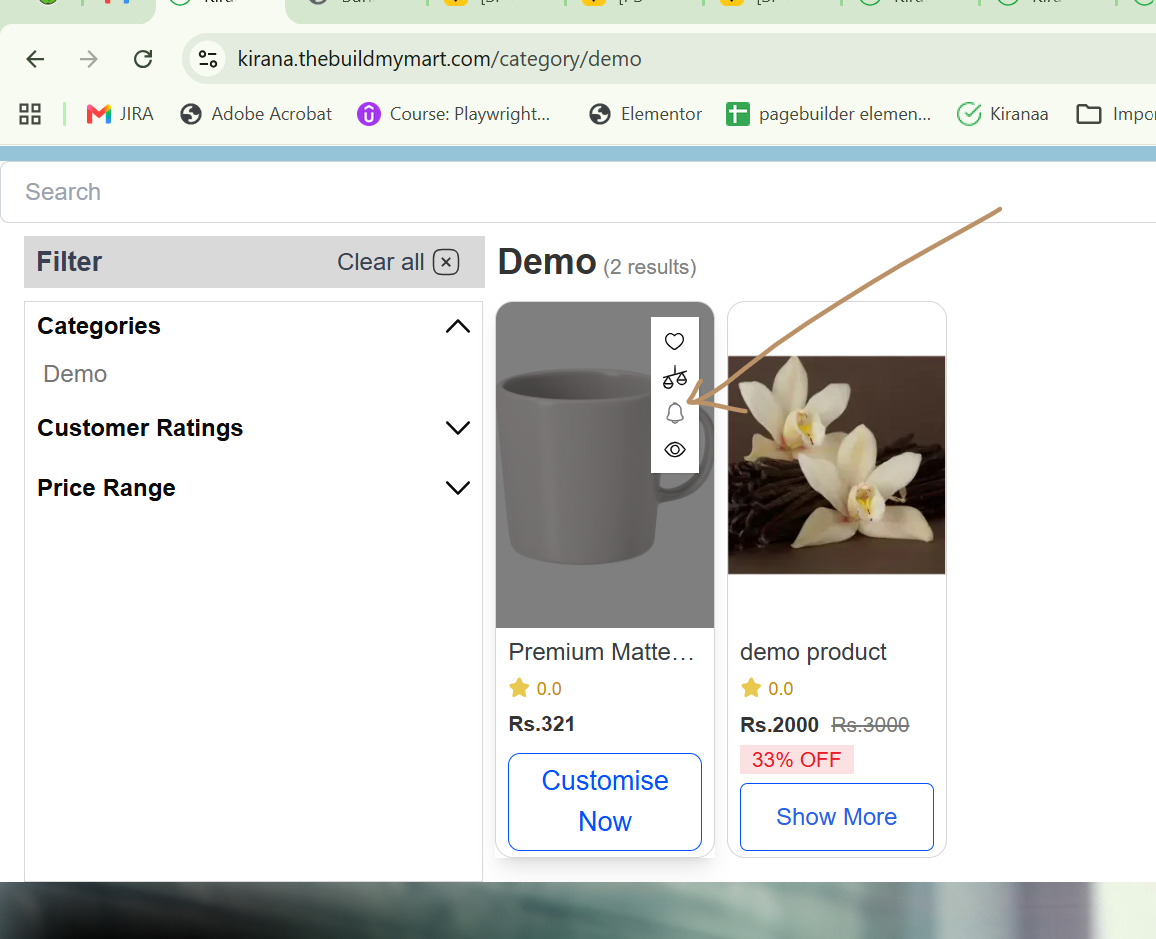Clear all filters with the X button

tap(446, 262)
